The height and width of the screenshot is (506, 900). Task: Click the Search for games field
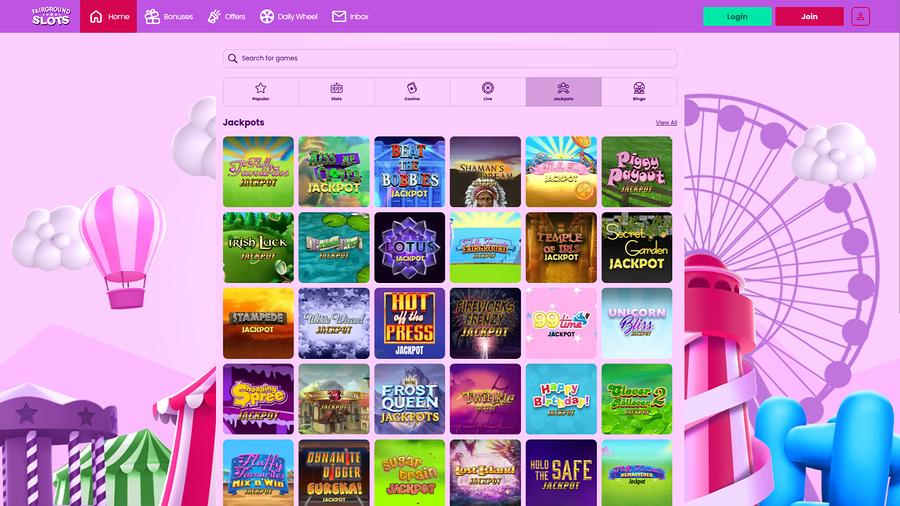coord(450,58)
